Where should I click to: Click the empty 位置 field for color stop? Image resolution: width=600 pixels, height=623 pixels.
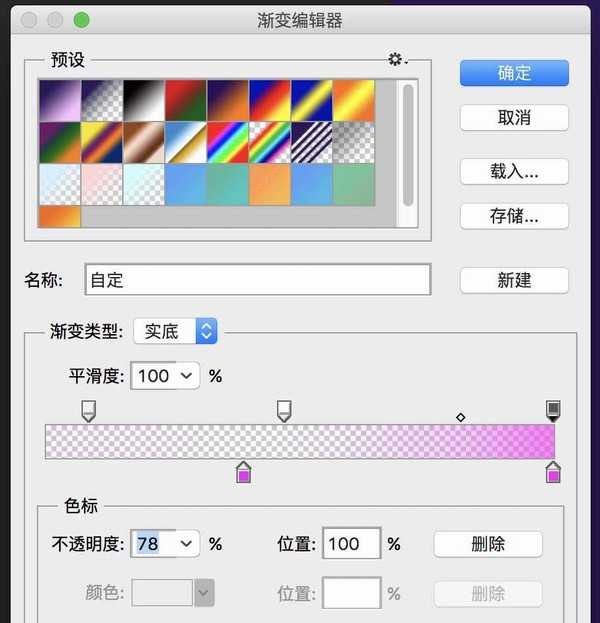352,593
